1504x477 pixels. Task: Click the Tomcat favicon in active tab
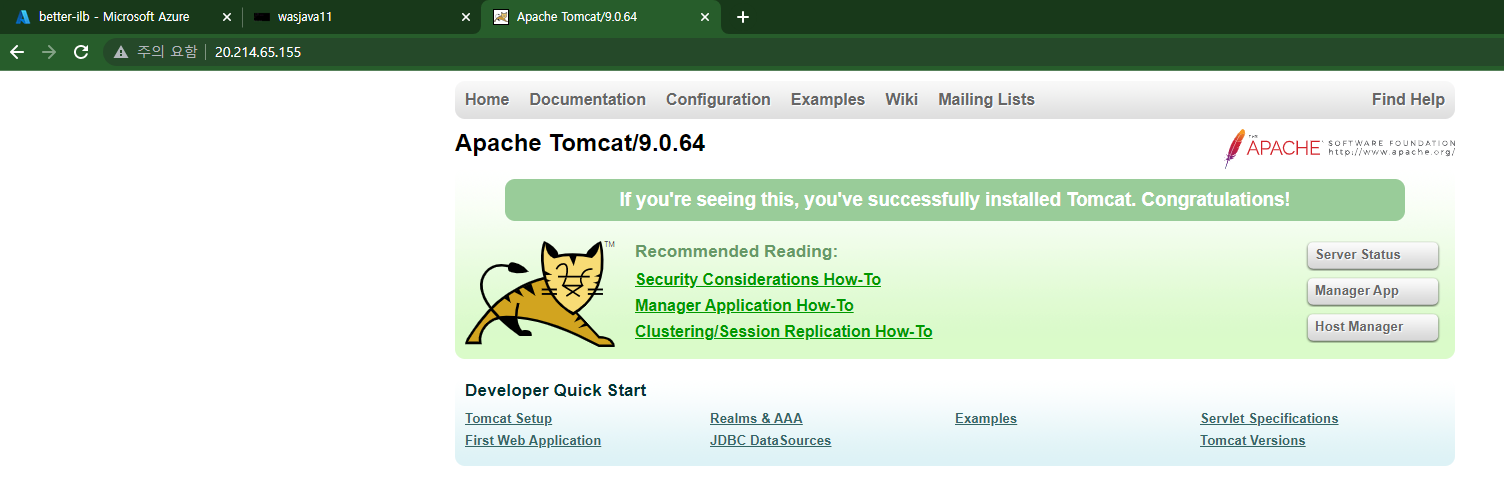501,17
